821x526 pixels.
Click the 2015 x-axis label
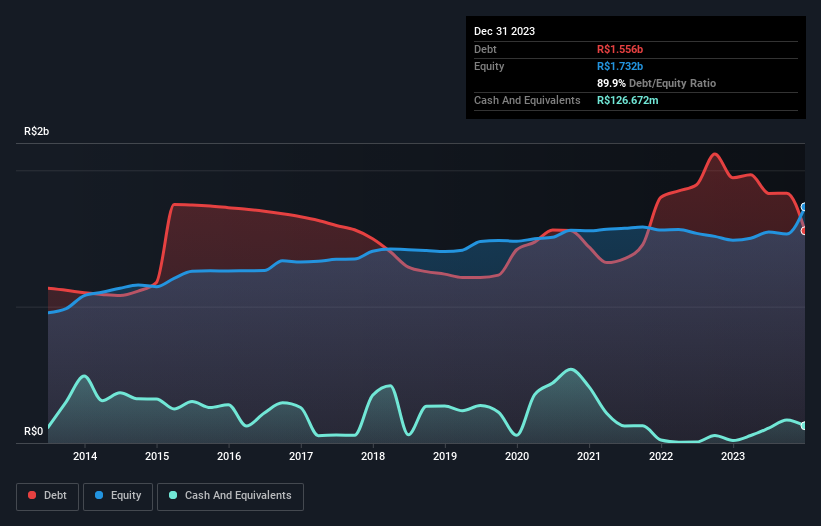point(157,456)
